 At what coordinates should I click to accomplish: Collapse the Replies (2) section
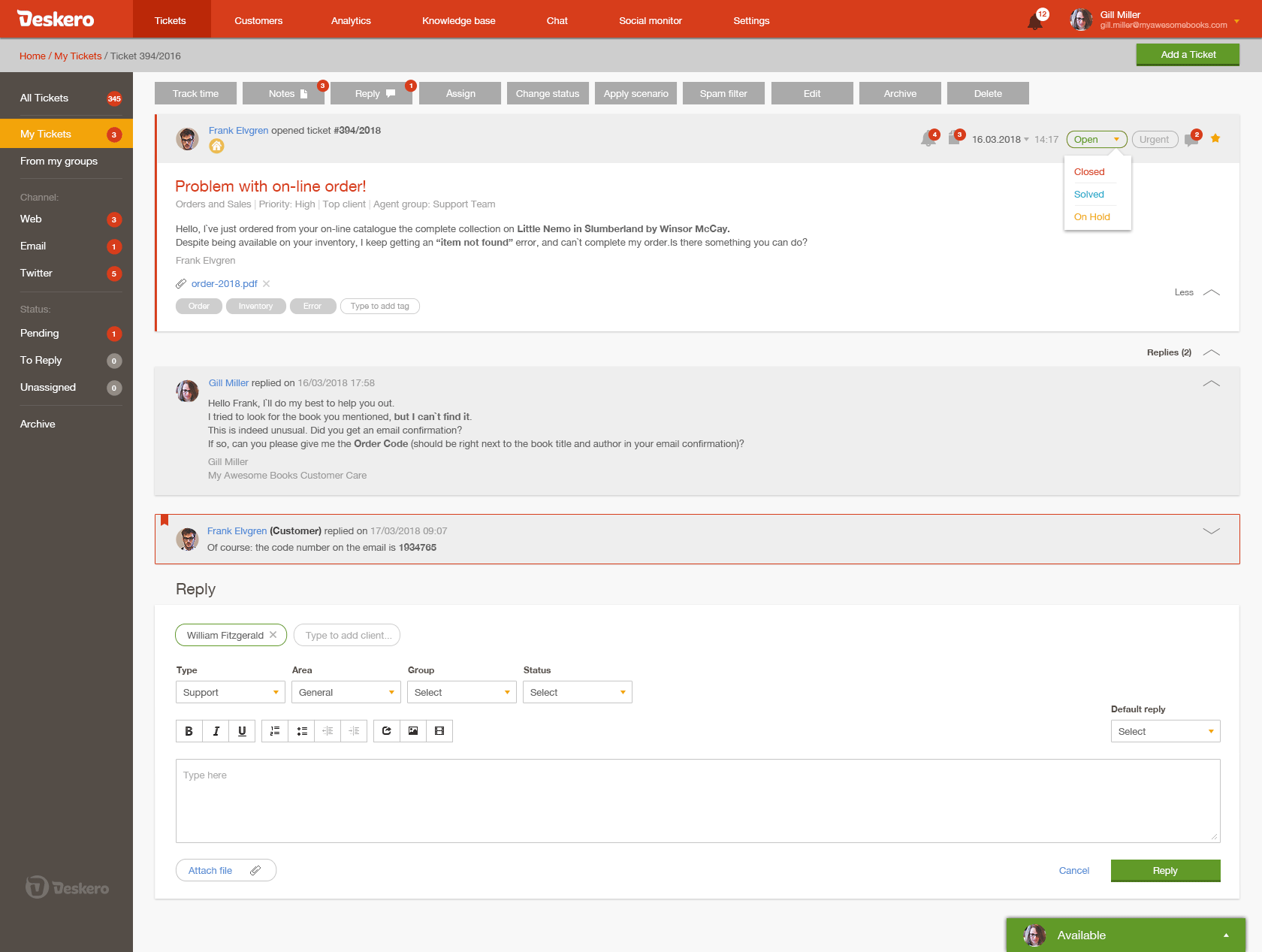[x=1212, y=352]
